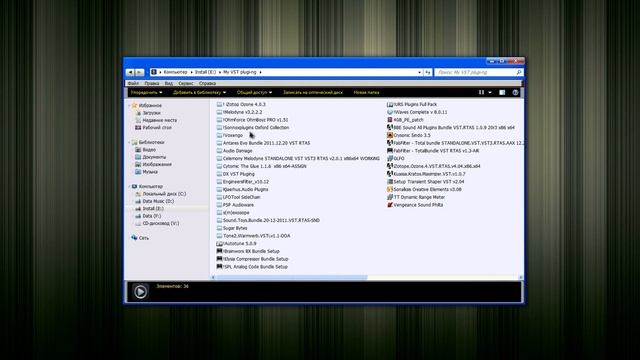Click the Sonalksis Creative Elements v3.08 icon
The width and height of the screenshot is (640, 360).
pyautogui.click(x=390, y=189)
